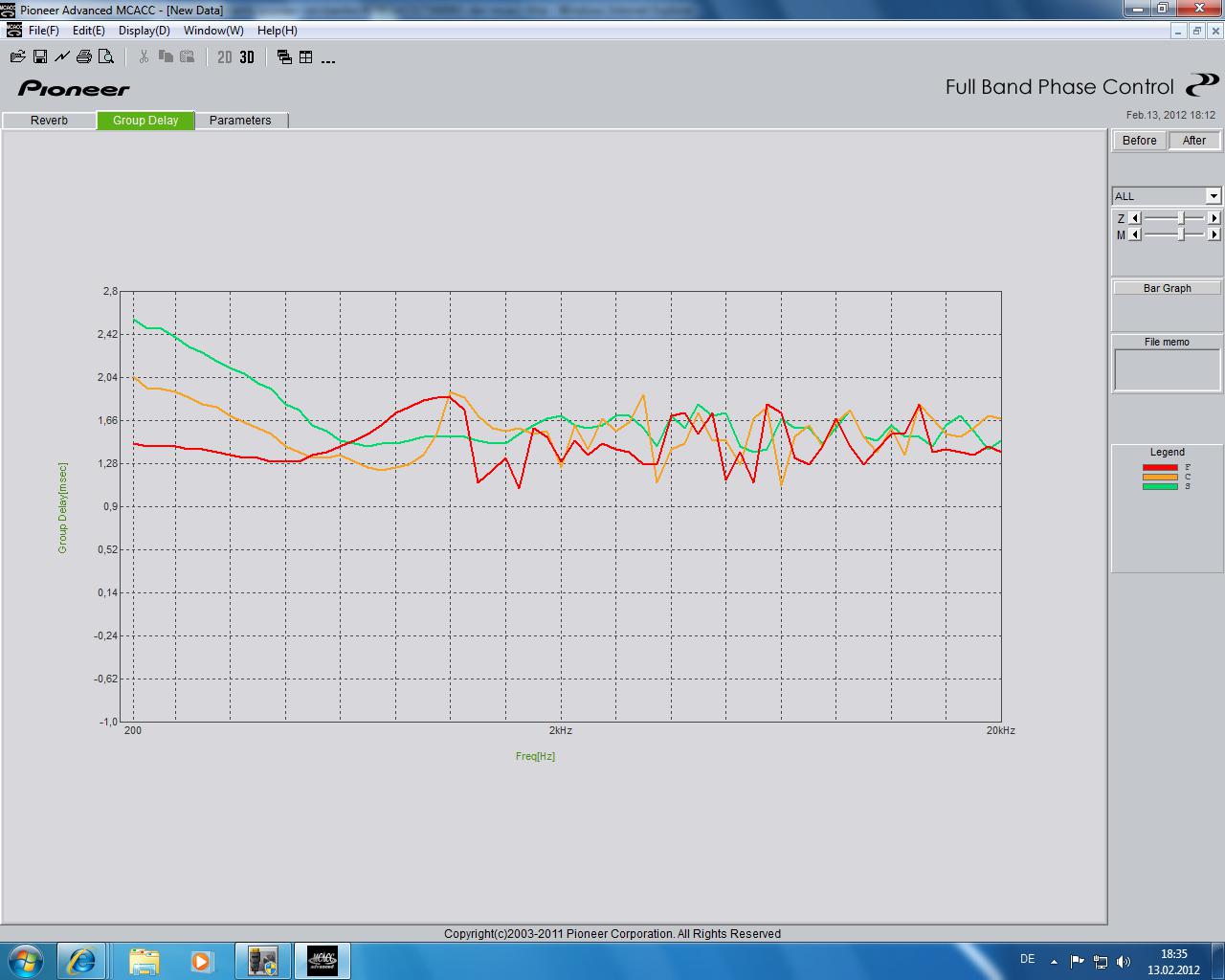
Task: Open print preview with the magnifier icon
Action: tap(106, 57)
